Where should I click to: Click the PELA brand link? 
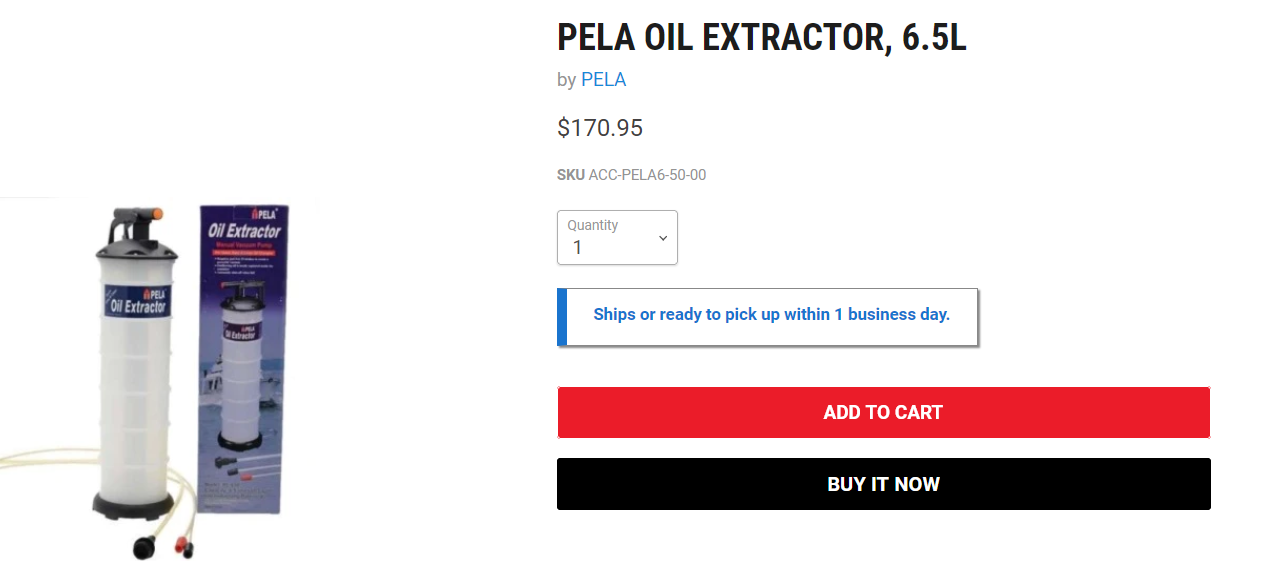point(603,80)
